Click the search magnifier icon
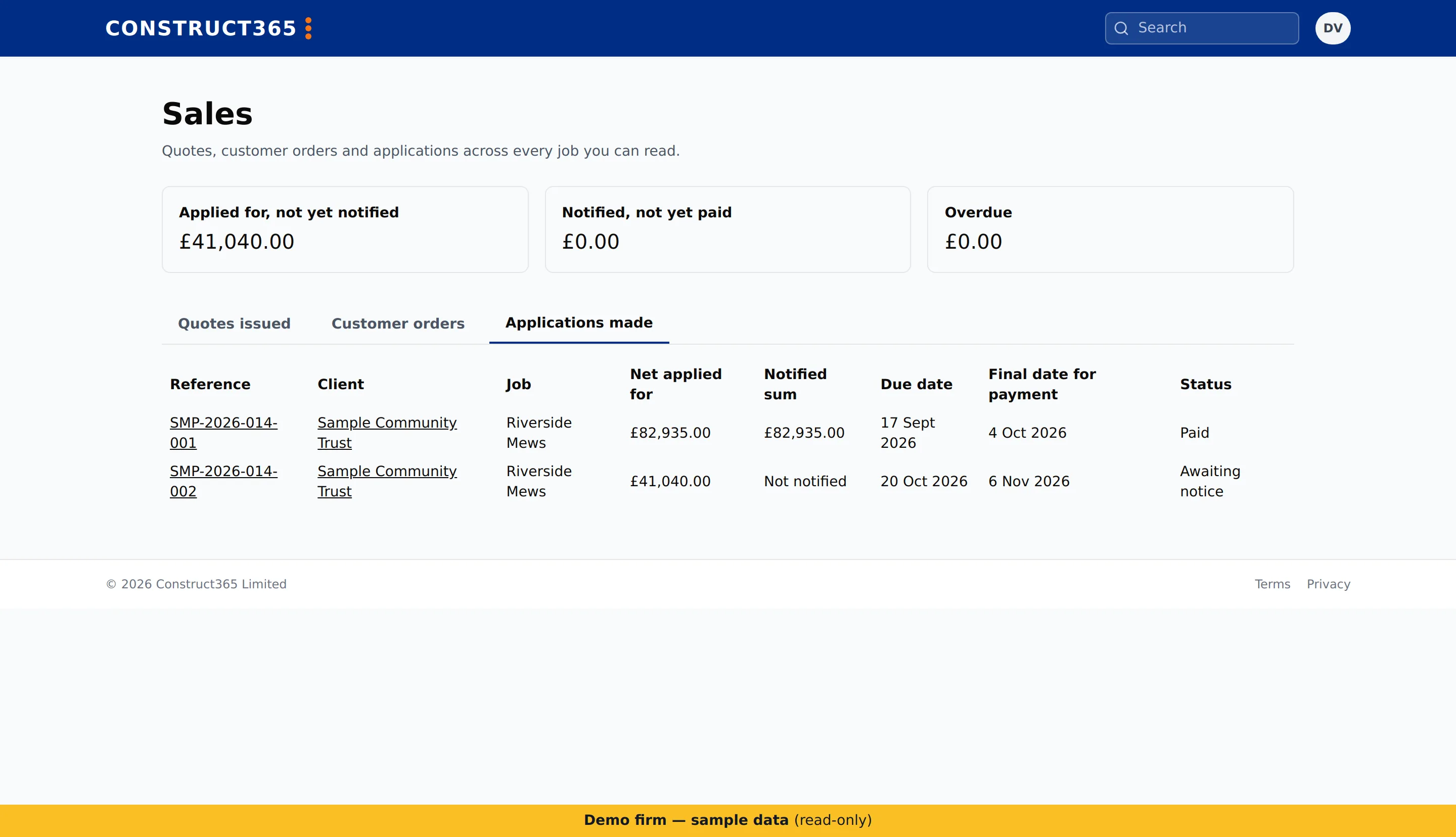 click(1121, 28)
